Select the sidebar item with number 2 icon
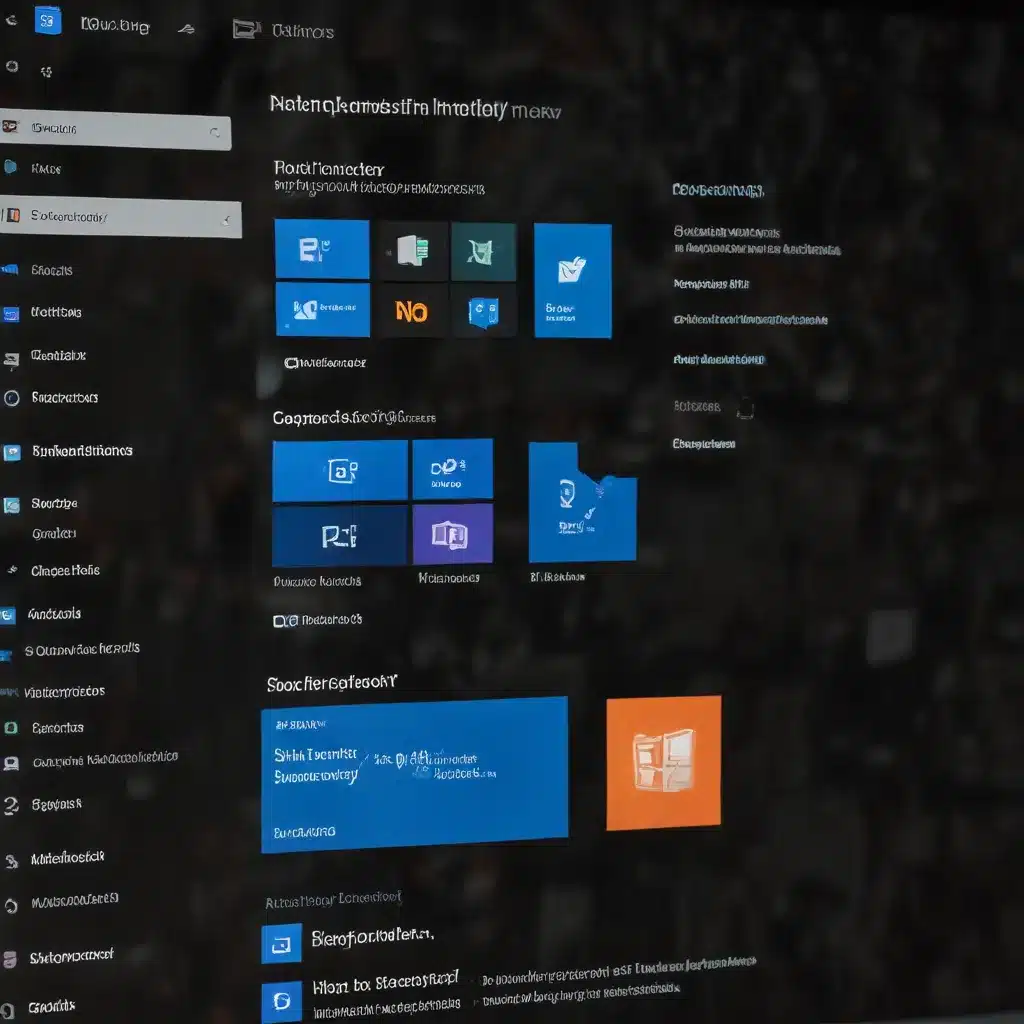 (x=44, y=805)
